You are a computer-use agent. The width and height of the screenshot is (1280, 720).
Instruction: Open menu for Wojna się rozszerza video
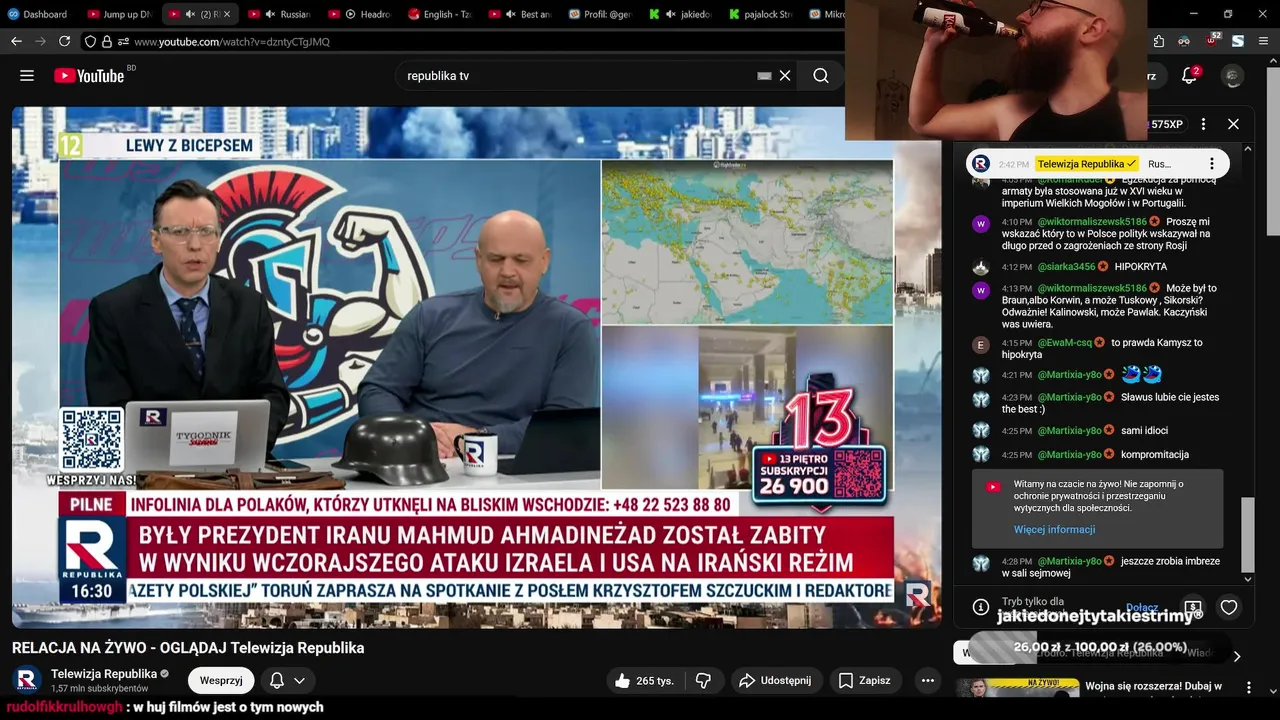[x=1247, y=687]
